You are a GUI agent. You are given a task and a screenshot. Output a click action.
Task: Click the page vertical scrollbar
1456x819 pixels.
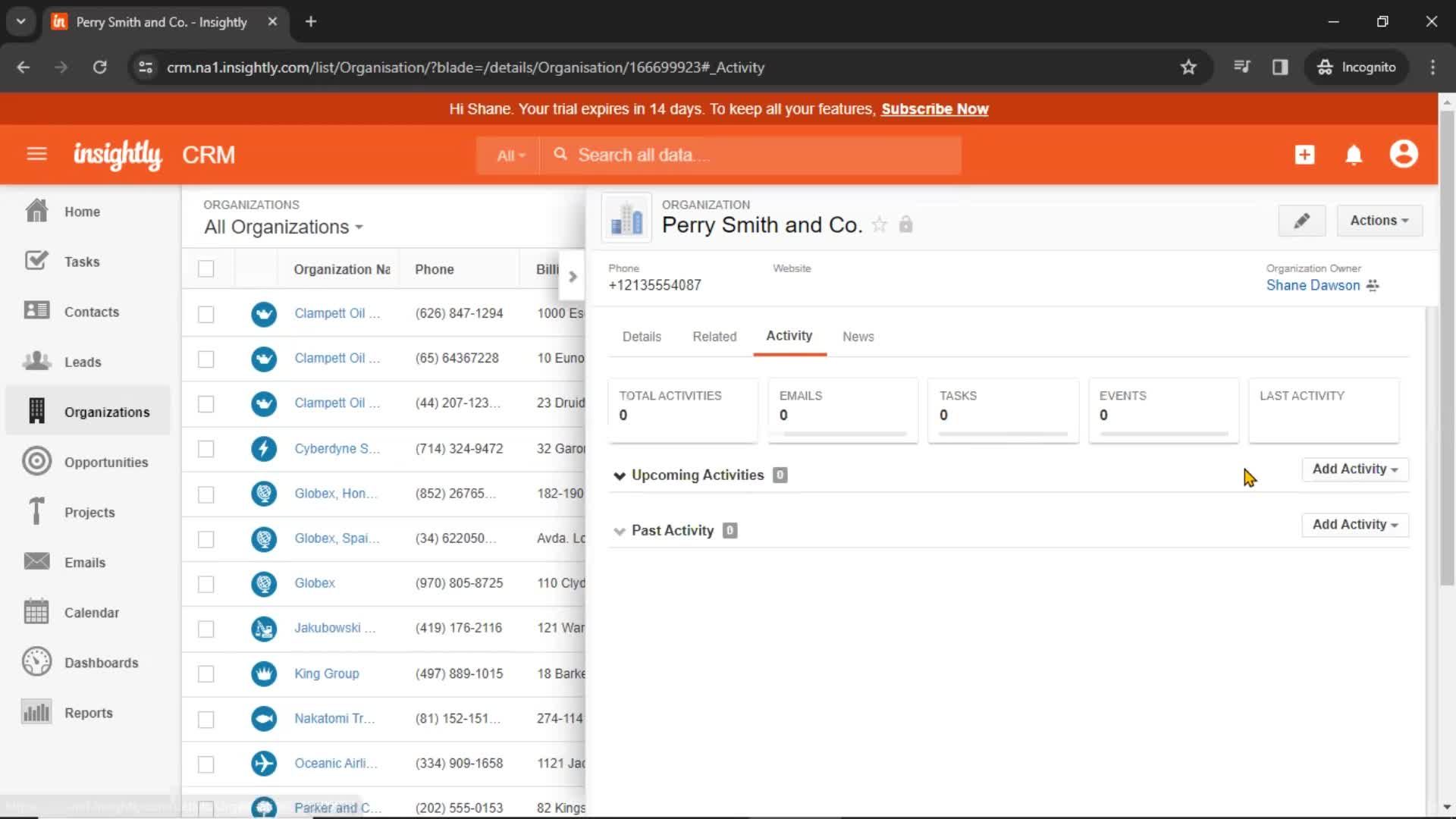pos(1447,348)
